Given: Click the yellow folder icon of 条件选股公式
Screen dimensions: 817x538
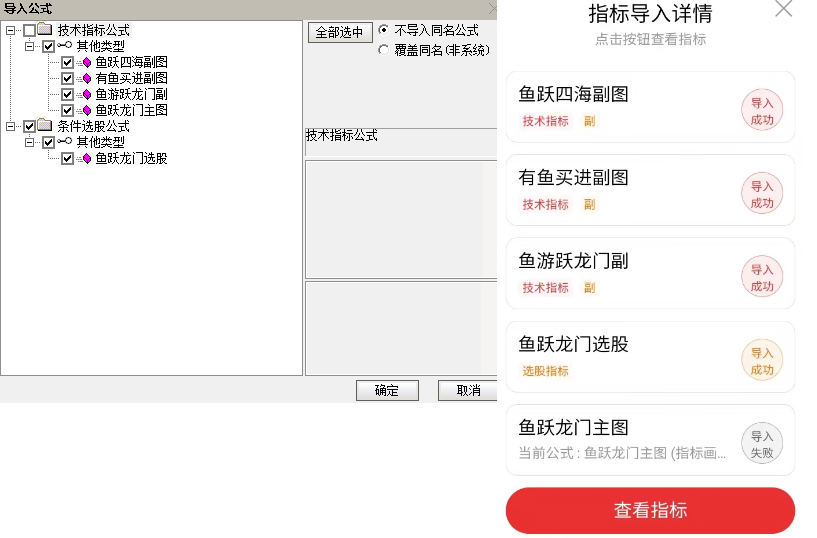Looking at the screenshot, I should point(45,125).
